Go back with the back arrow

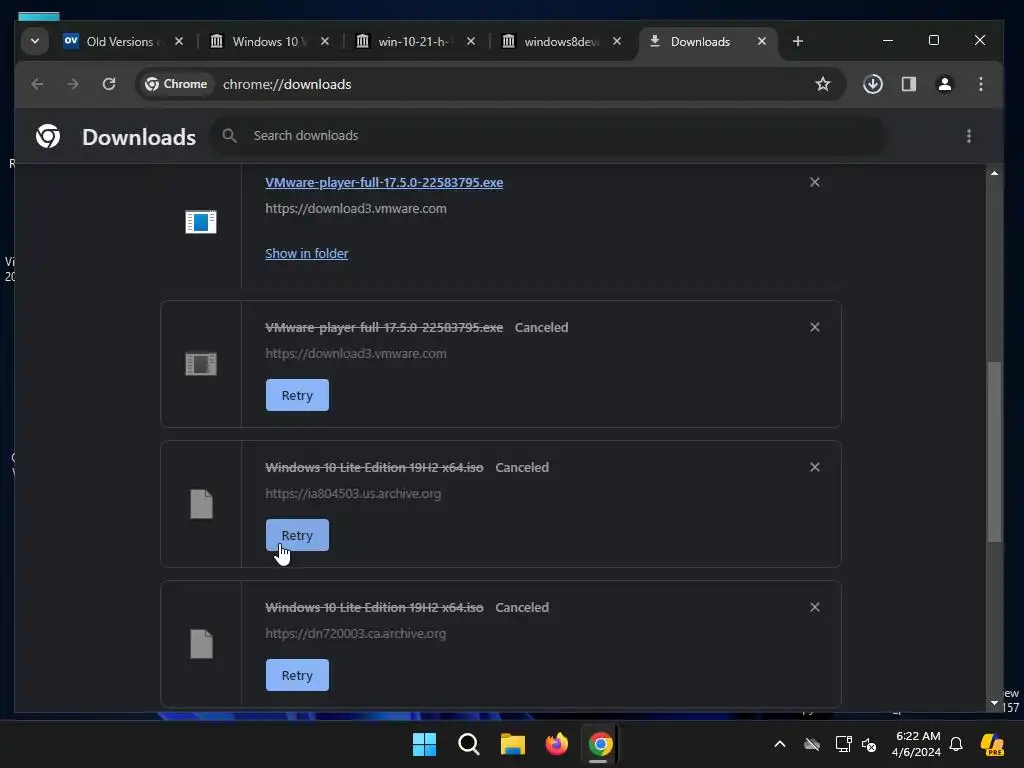pyautogui.click(x=37, y=84)
